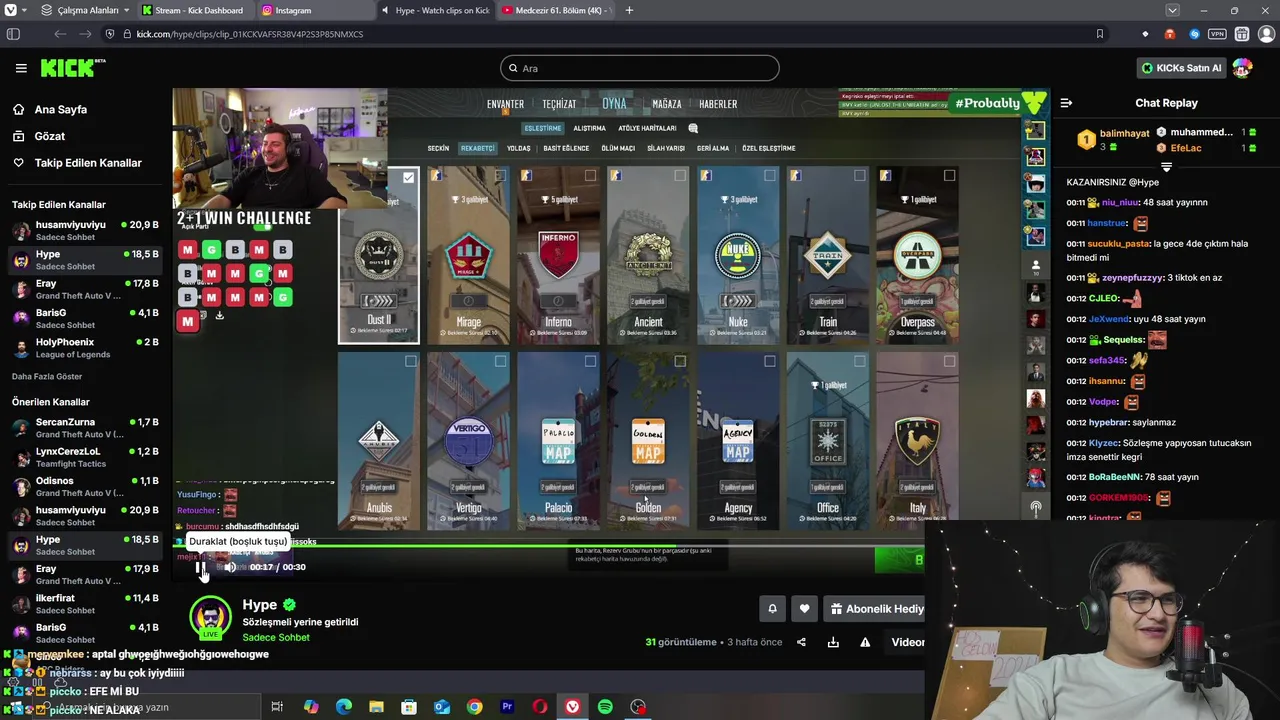The image size is (1280, 720).
Task: Select the Hype - Watch clips tab
Action: coord(435,10)
